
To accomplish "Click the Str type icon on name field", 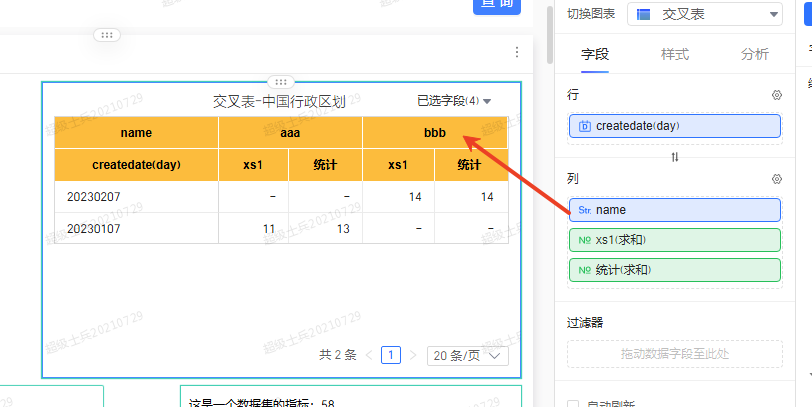I will click(584, 210).
